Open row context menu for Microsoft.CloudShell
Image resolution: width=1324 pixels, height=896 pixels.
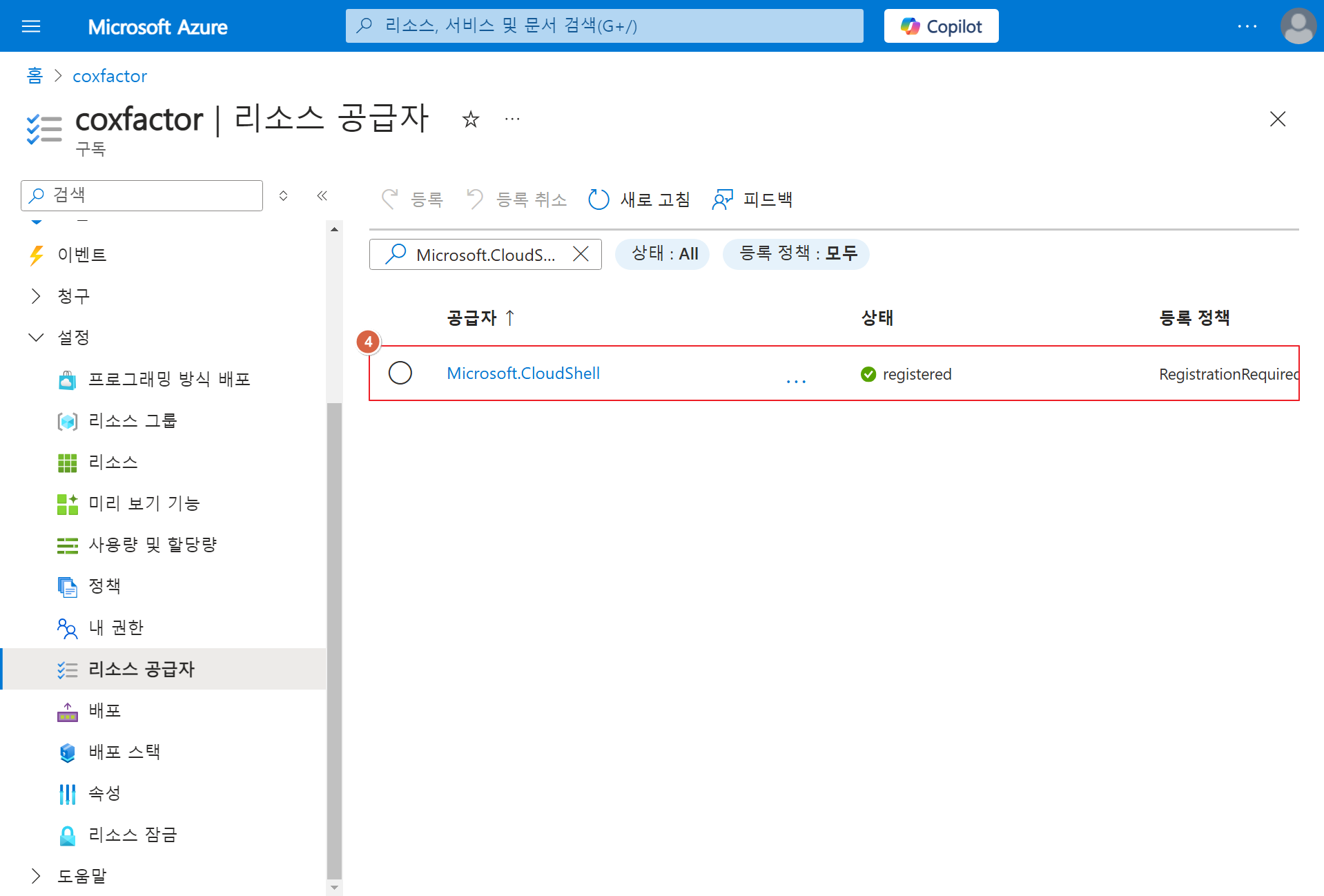796,380
